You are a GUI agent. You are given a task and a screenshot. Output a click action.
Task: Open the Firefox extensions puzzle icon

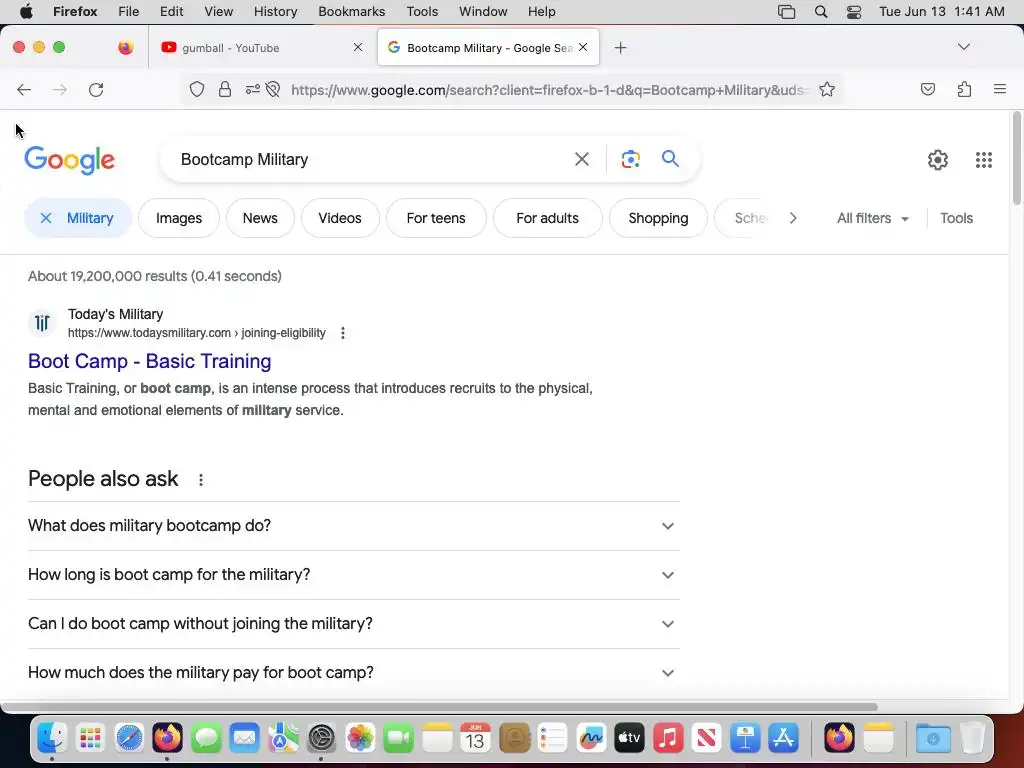tap(964, 89)
